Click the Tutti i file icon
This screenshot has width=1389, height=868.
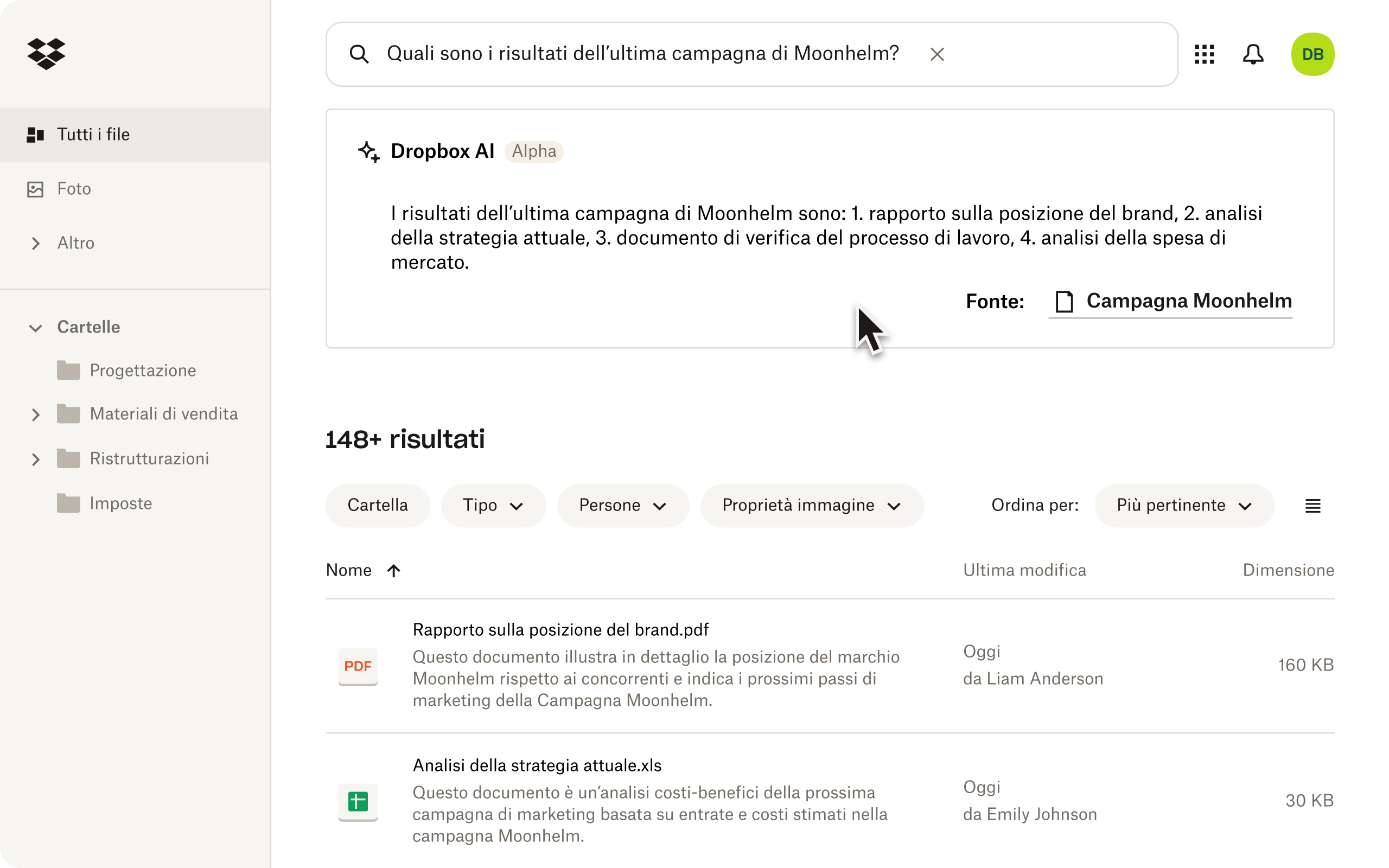[x=36, y=135]
